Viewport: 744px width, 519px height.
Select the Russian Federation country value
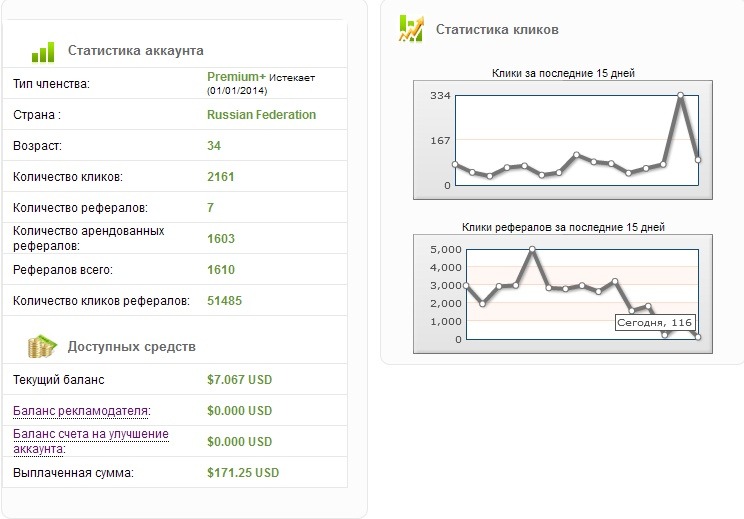pos(261,115)
